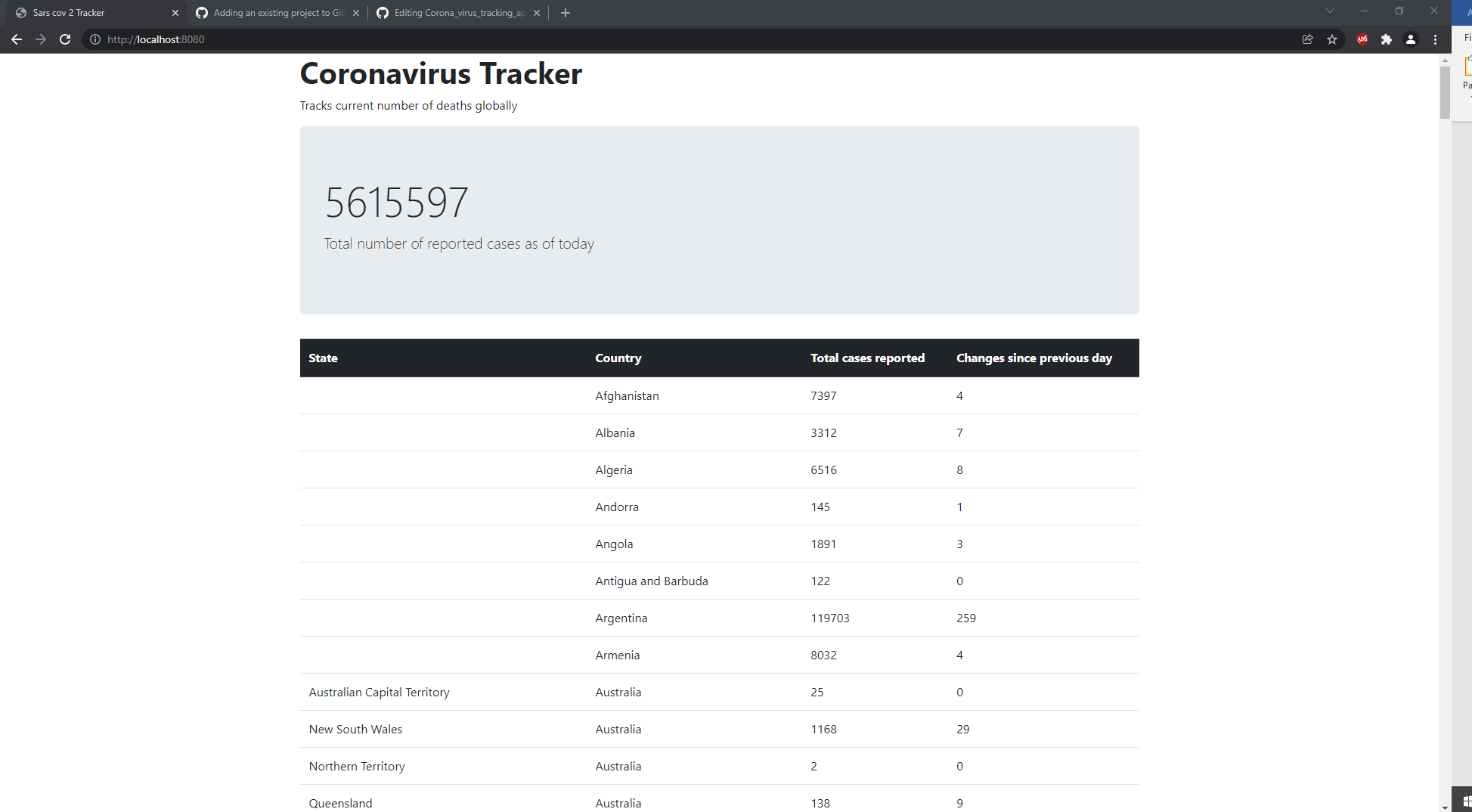Click Afghanistan's total cases value 7397

823,396
